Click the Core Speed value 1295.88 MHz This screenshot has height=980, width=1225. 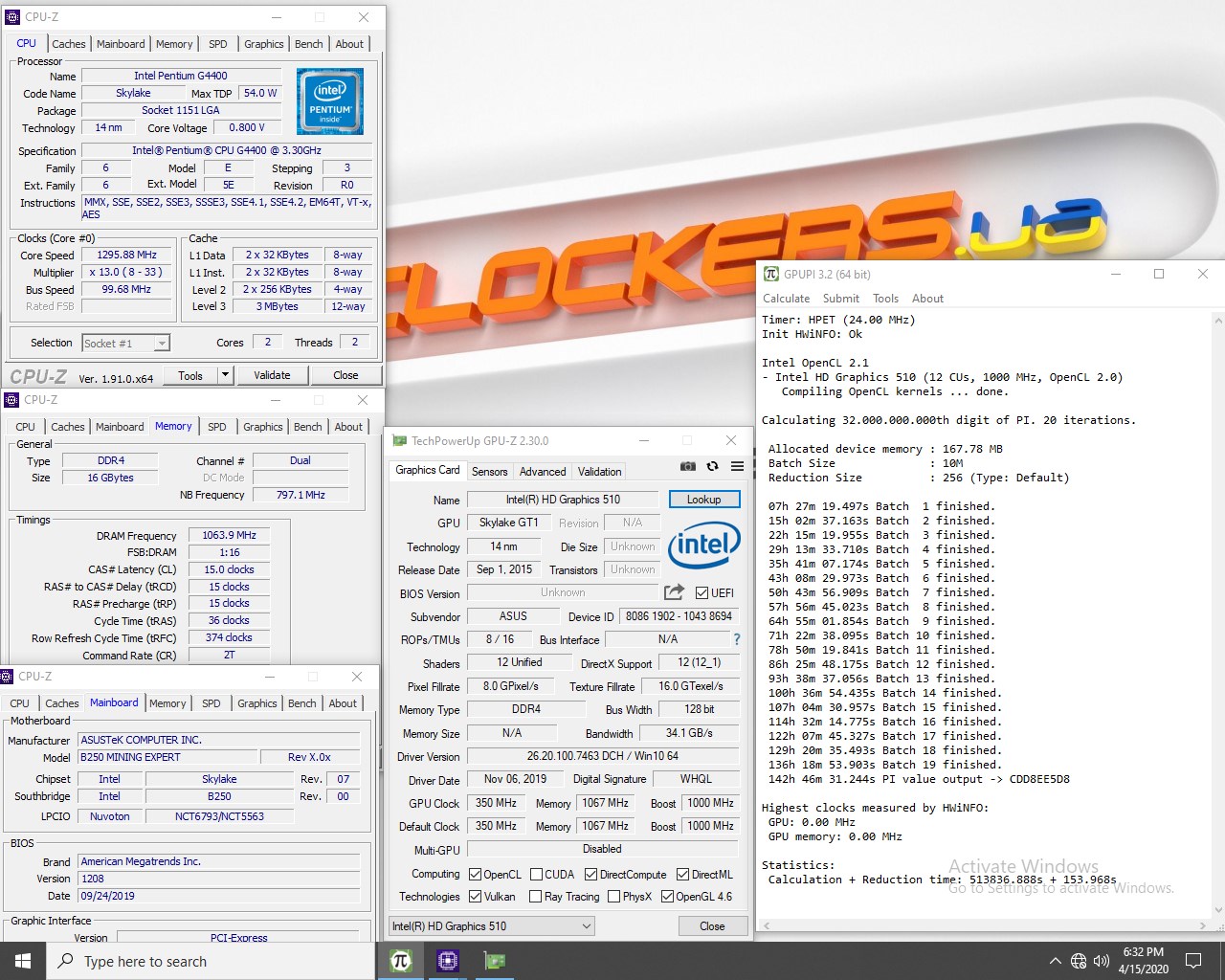pos(126,256)
